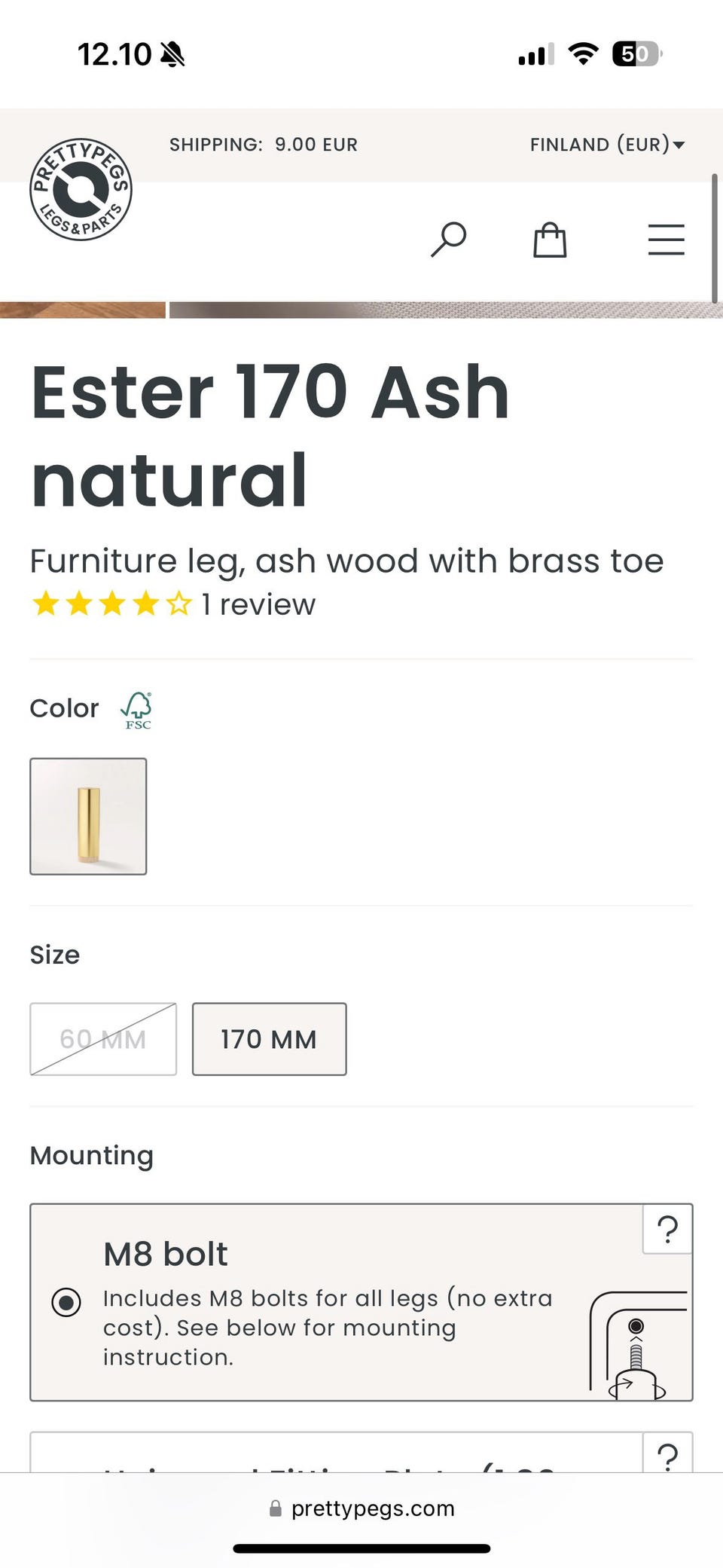
Task: Open M8 bolt help question mark
Action: pos(667,1229)
